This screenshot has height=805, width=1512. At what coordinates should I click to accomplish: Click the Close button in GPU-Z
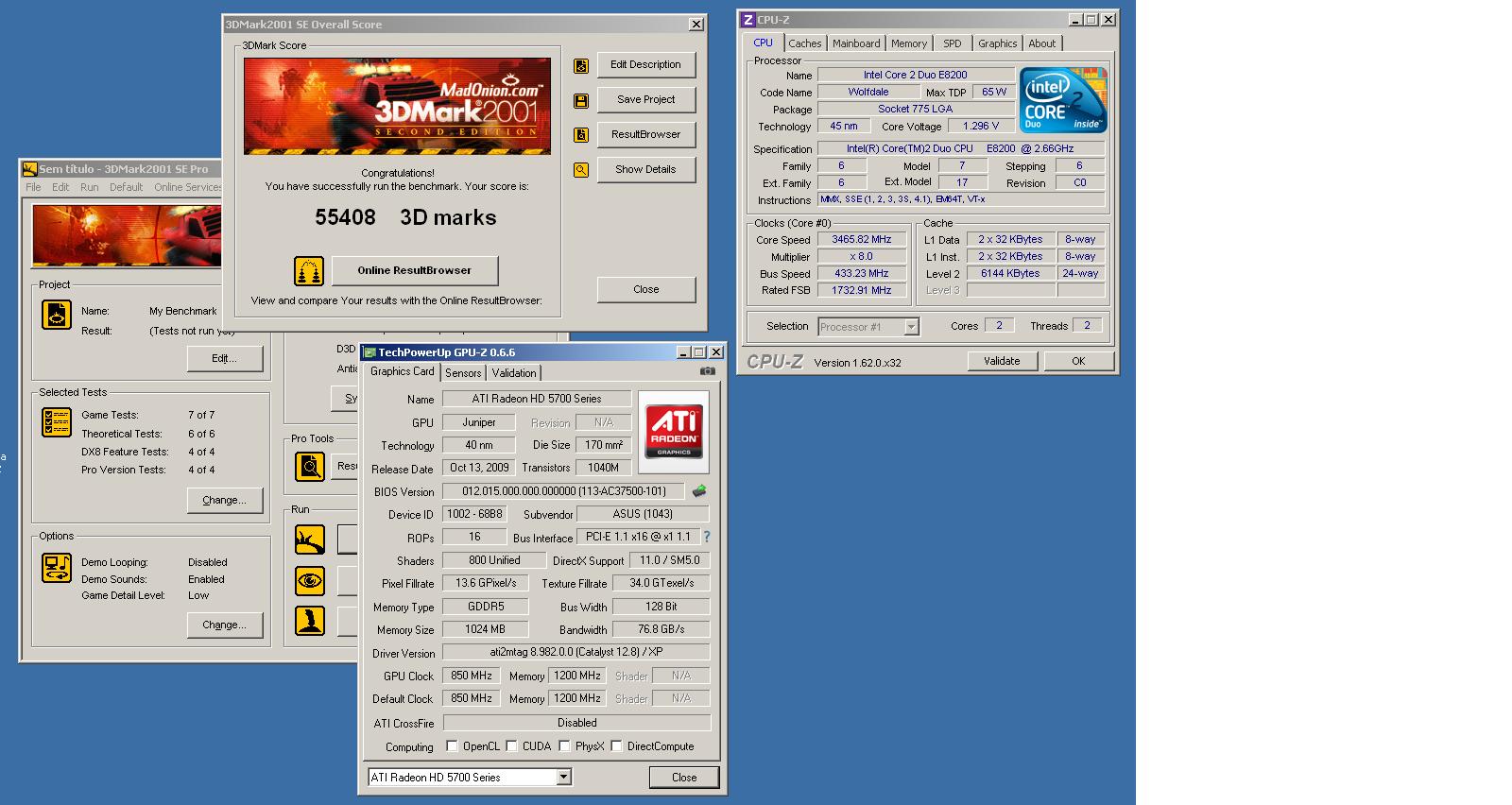tap(684, 778)
